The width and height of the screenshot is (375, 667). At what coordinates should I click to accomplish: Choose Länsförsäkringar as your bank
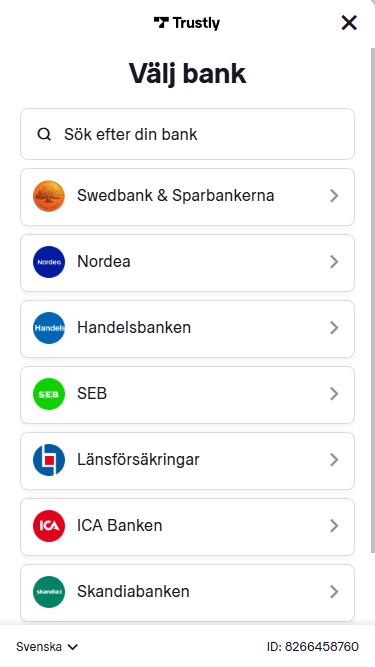188,461
